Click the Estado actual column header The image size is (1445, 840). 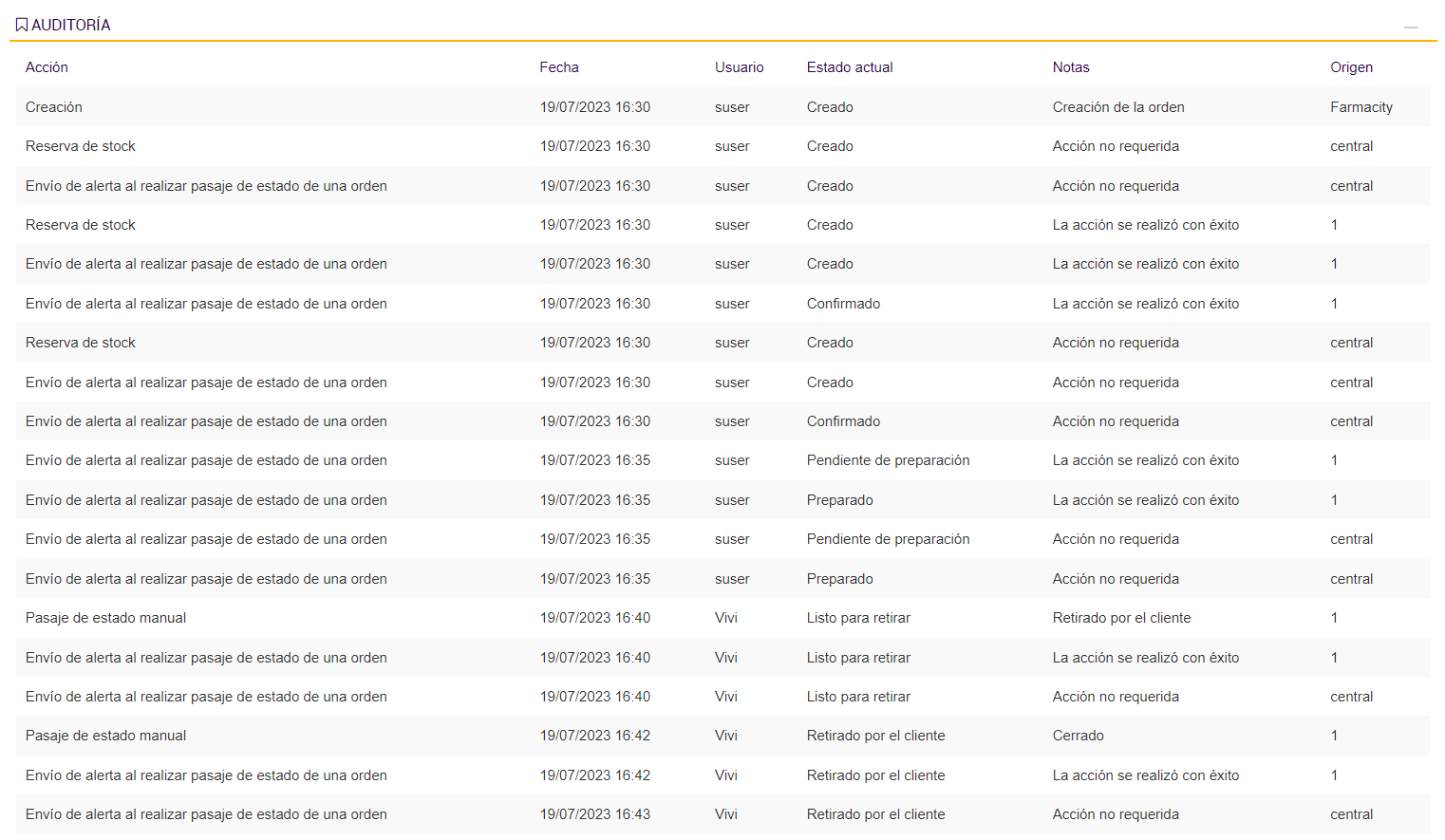[x=850, y=67]
